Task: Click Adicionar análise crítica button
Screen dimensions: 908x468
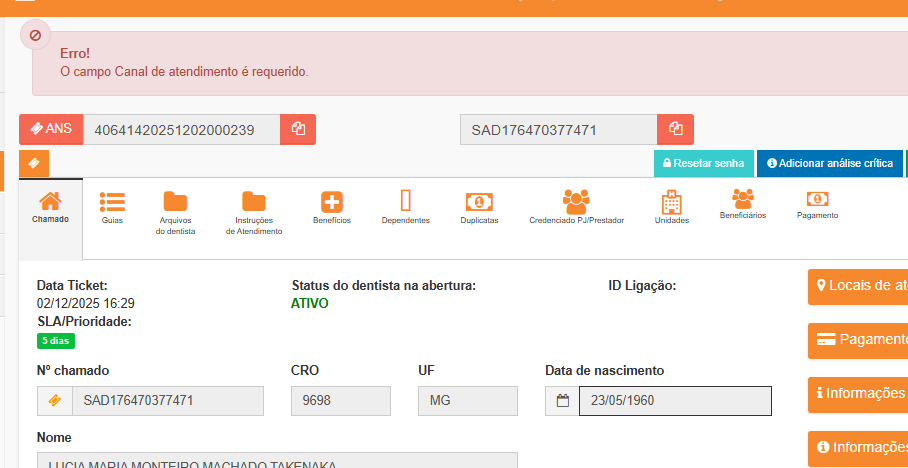Action: click(x=829, y=163)
